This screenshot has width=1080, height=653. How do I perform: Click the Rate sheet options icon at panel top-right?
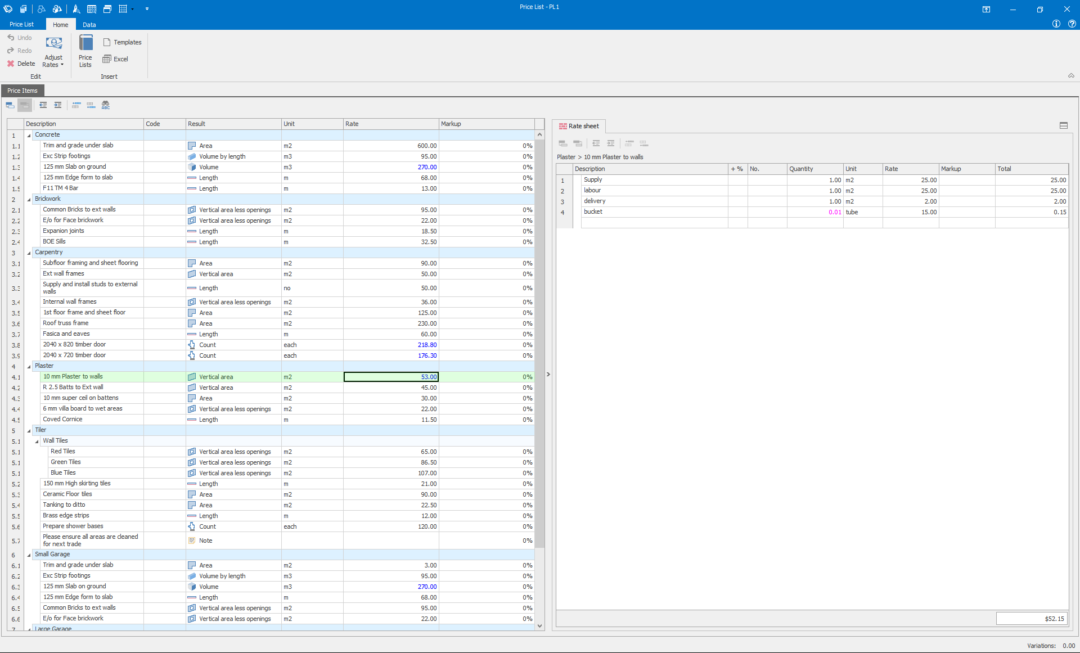(x=1063, y=124)
